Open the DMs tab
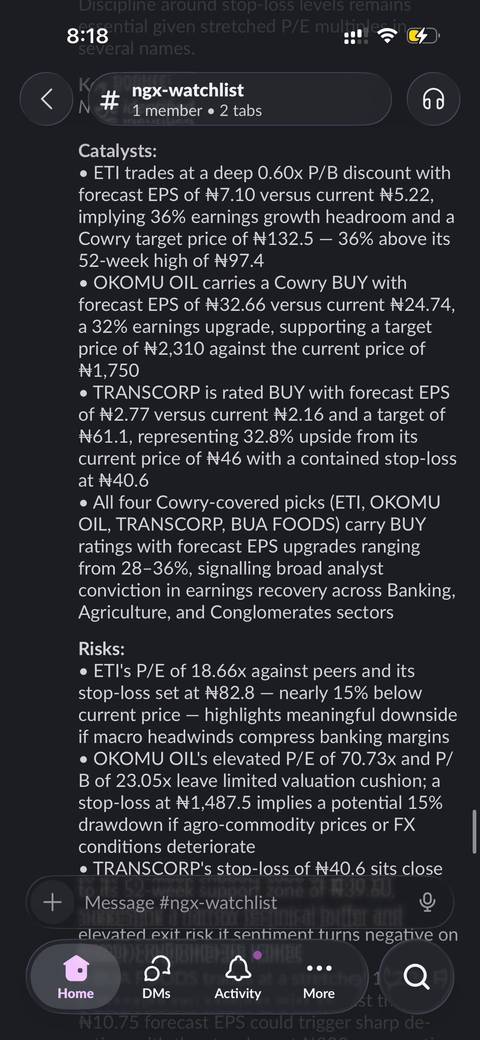Viewport: 480px width, 1040px height. (156, 977)
